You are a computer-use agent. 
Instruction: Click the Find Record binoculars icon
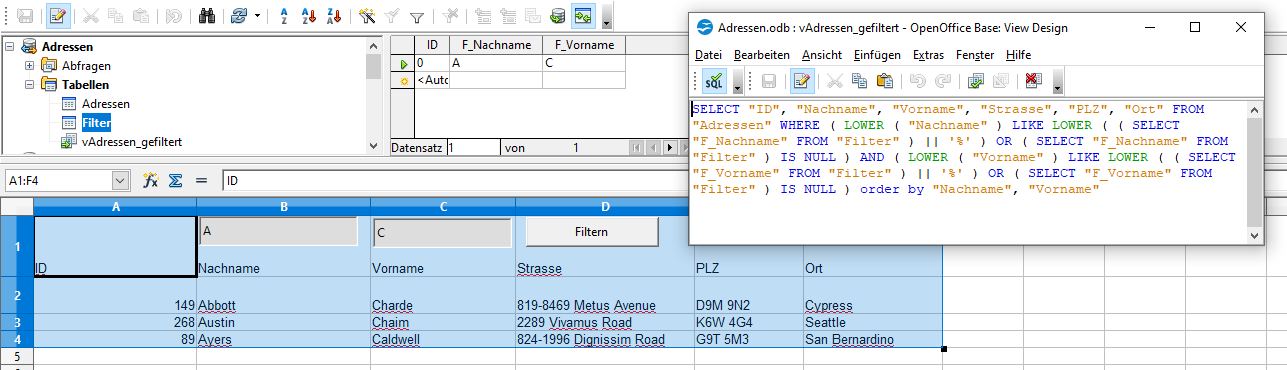click(x=208, y=16)
